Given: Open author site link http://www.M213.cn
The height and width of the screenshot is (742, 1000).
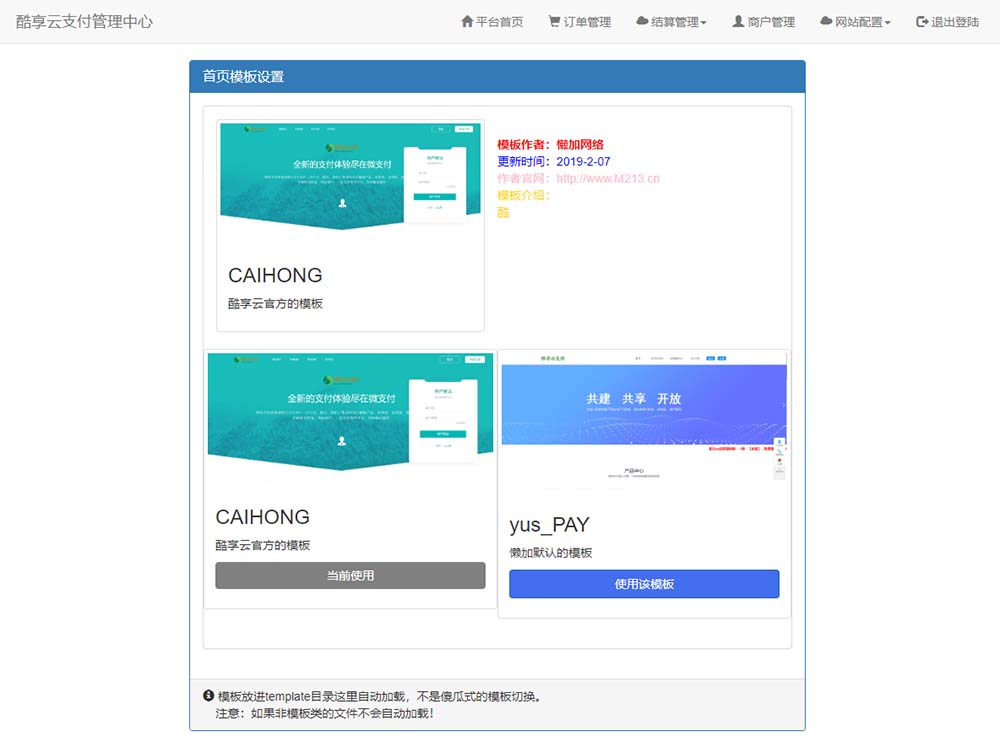Looking at the screenshot, I should click(x=608, y=179).
